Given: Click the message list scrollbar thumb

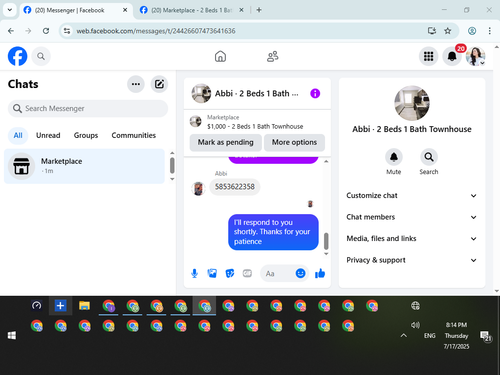Looking at the screenshot, I should click(x=326, y=241).
